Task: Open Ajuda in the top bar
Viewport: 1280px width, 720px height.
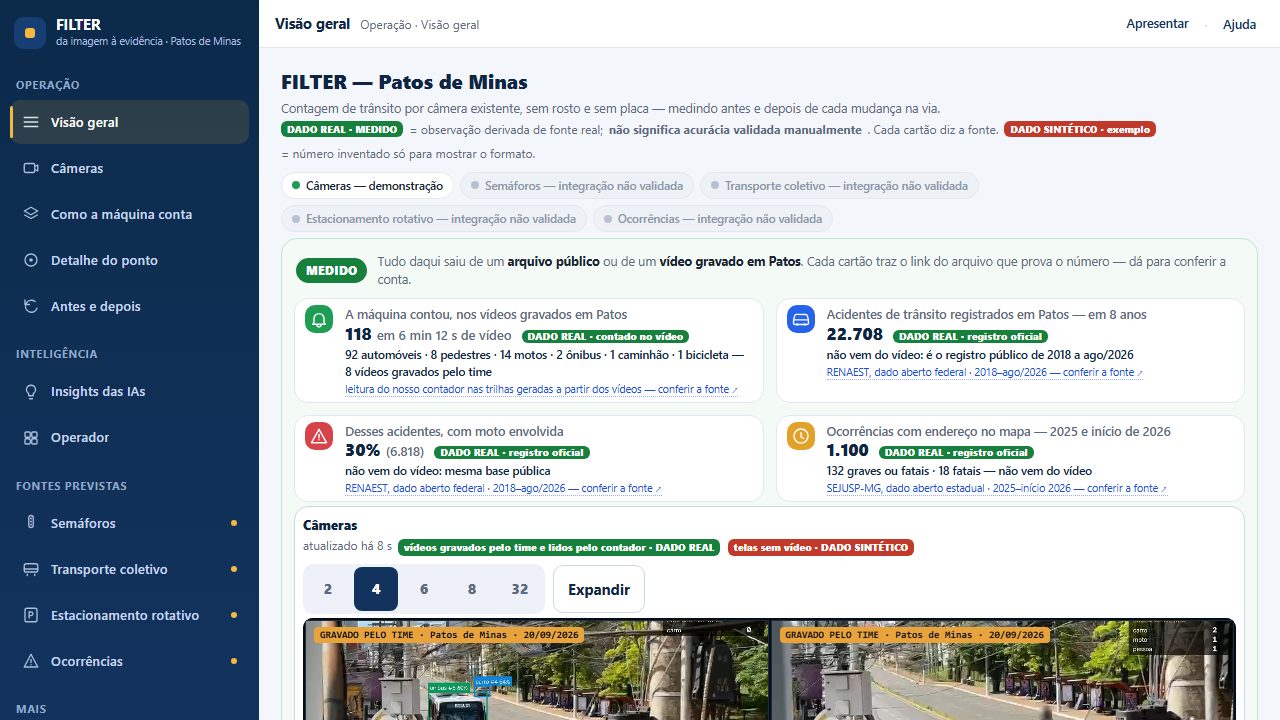Action: (x=1239, y=24)
